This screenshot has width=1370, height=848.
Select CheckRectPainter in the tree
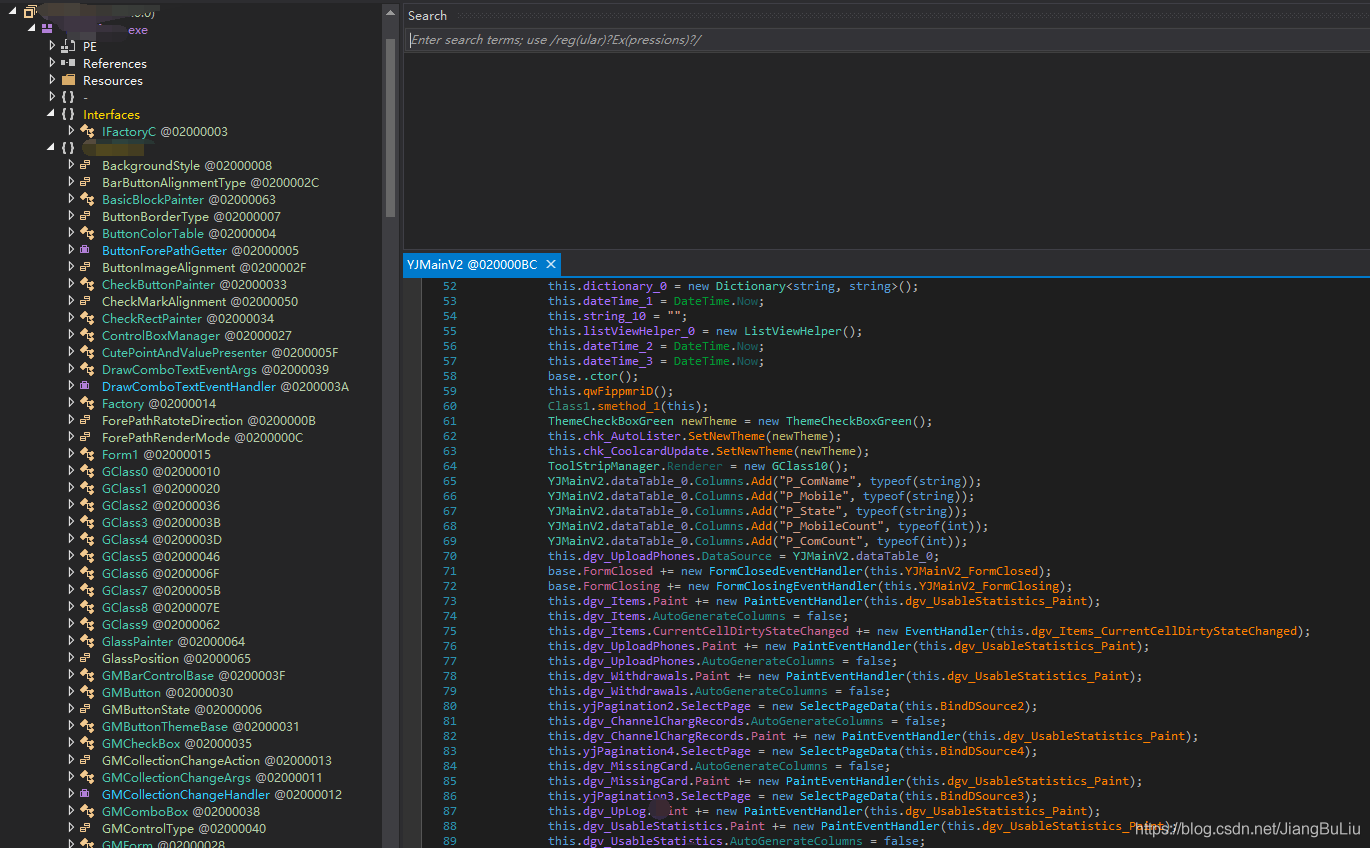pyautogui.click(x=189, y=318)
